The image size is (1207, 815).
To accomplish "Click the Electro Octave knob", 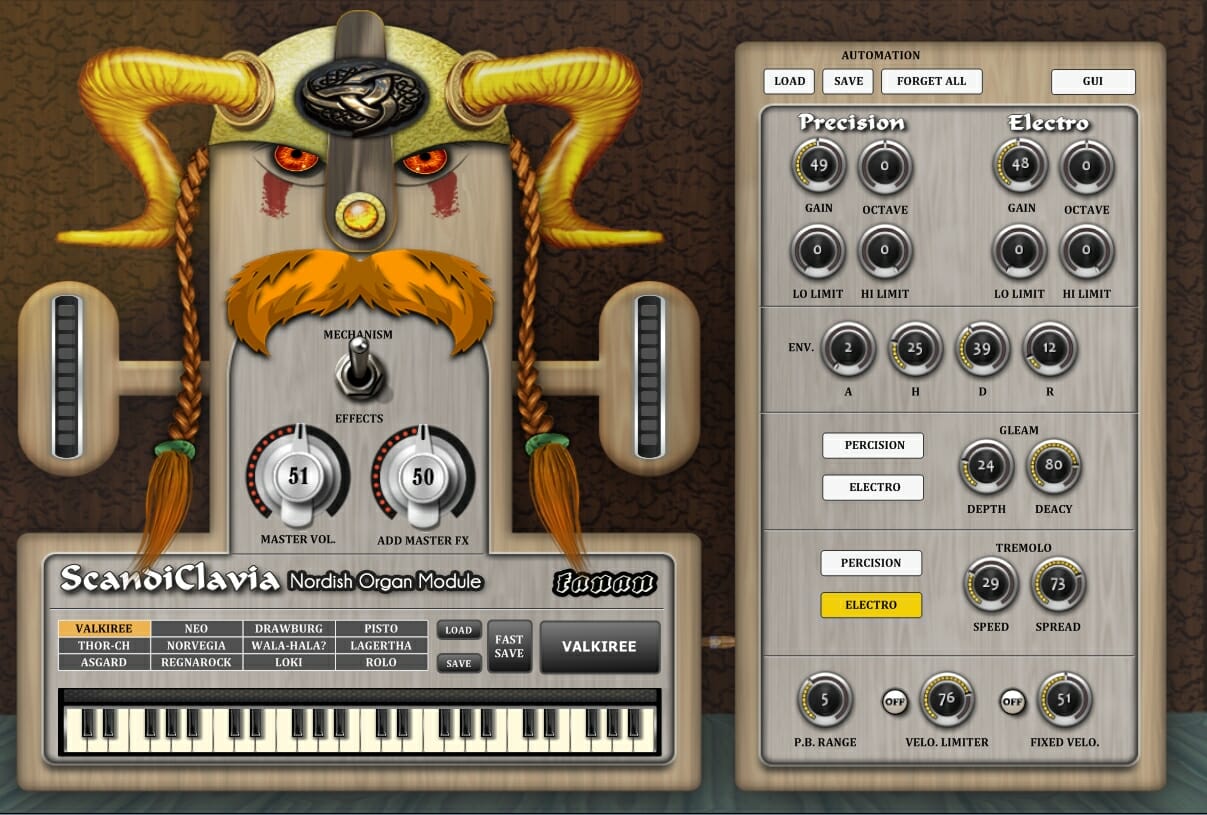I will (x=1086, y=166).
